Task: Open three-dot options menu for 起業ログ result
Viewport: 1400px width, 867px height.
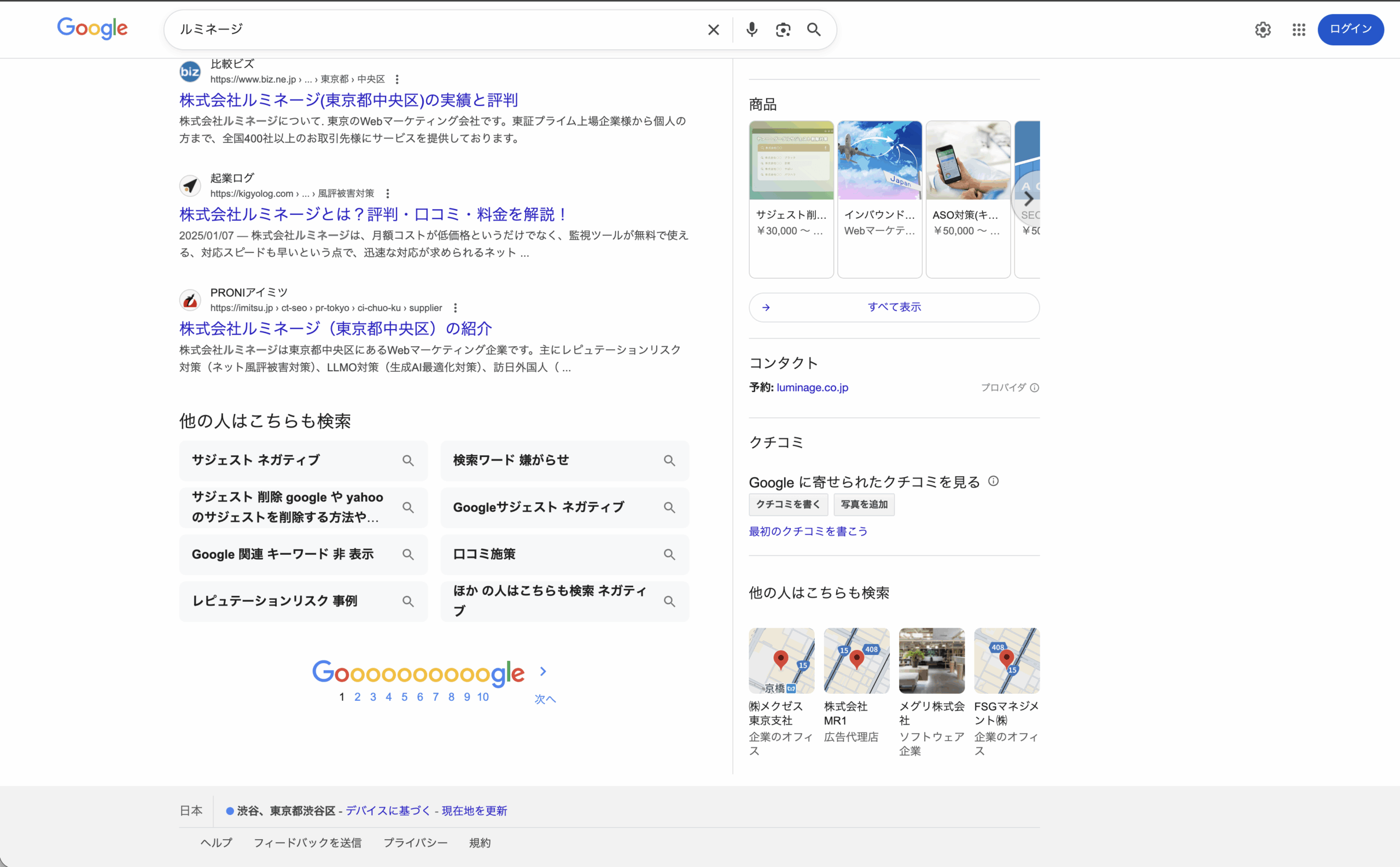Action: 388,193
